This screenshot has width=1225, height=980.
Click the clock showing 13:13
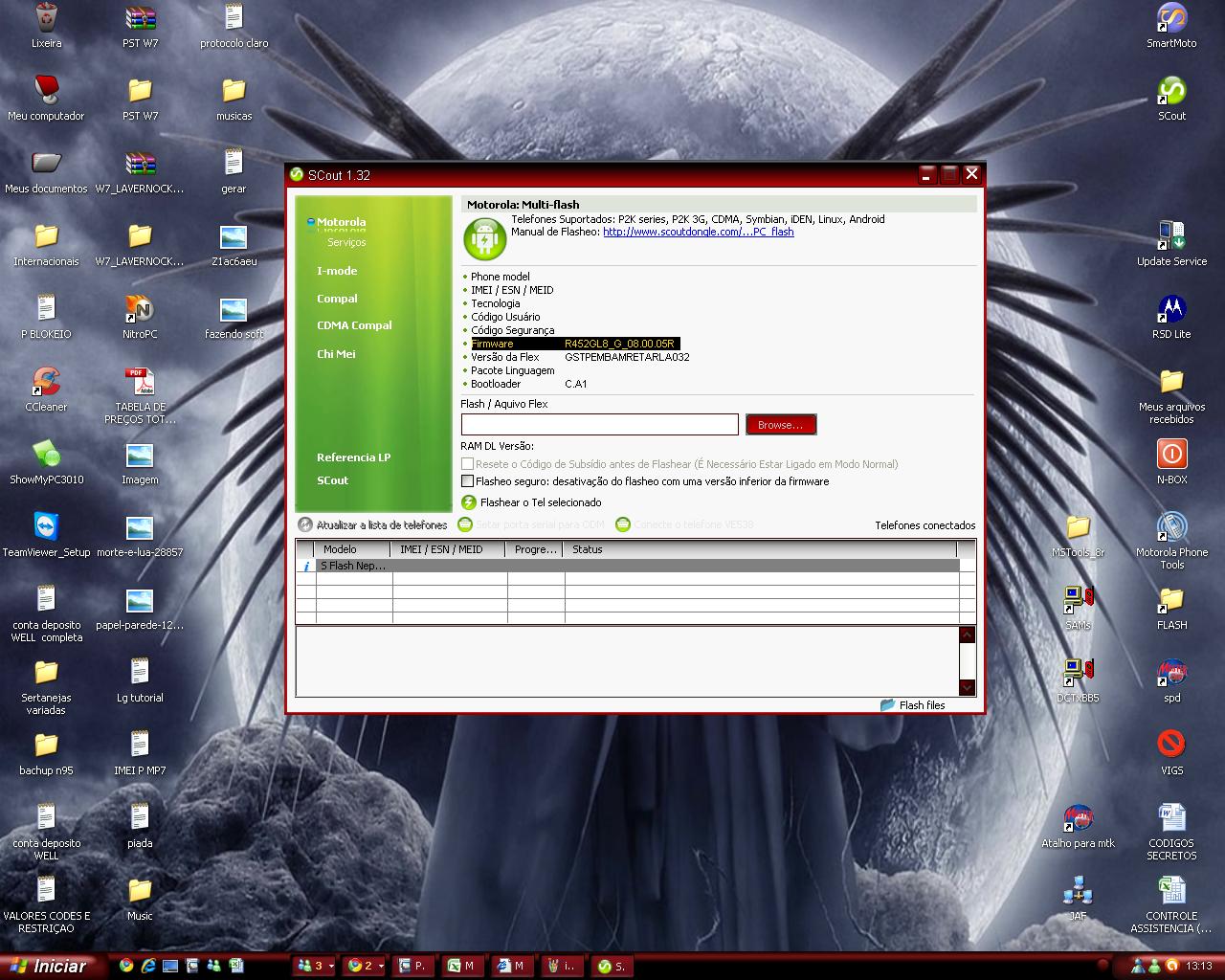(1199, 966)
